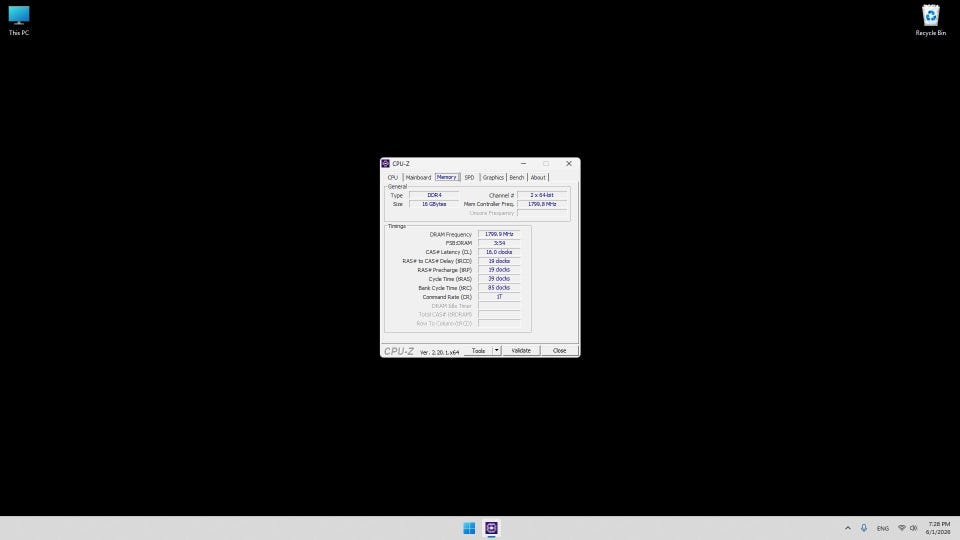Click the Mem Controller Freq. value field
Image resolution: width=960 pixels, height=540 pixels.
[542, 204]
